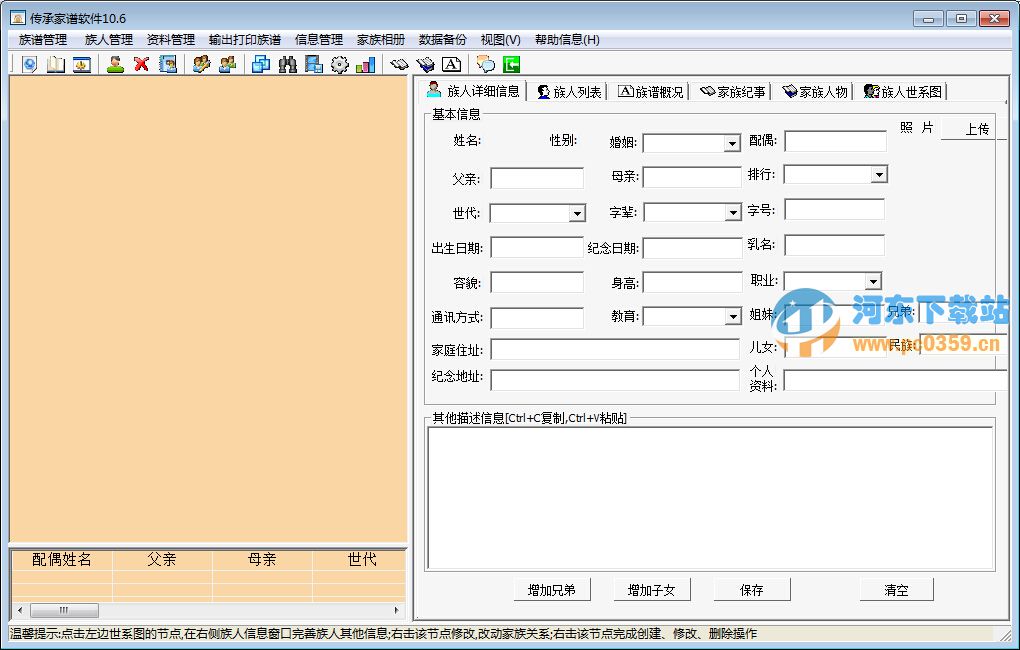Click the 增加子女 add children button
Screen dimensions: 1020x650
tap(651, 589)
